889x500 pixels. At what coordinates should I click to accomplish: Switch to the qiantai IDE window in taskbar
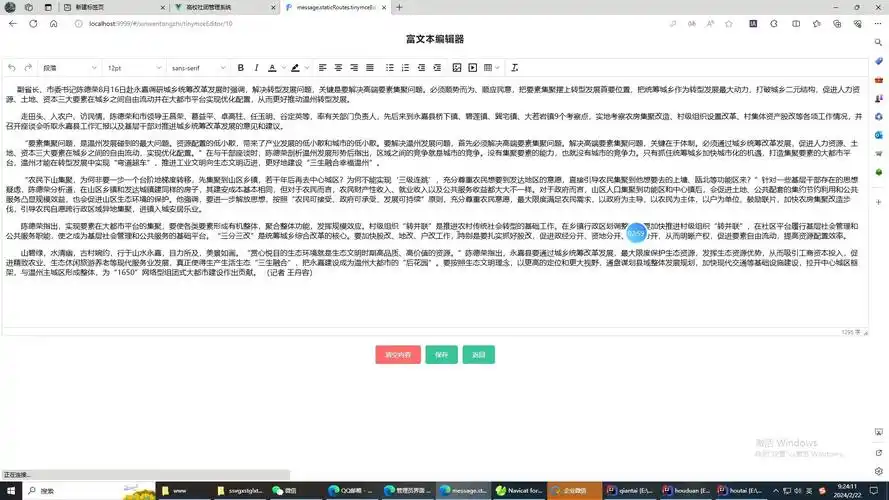coord(630,490)
